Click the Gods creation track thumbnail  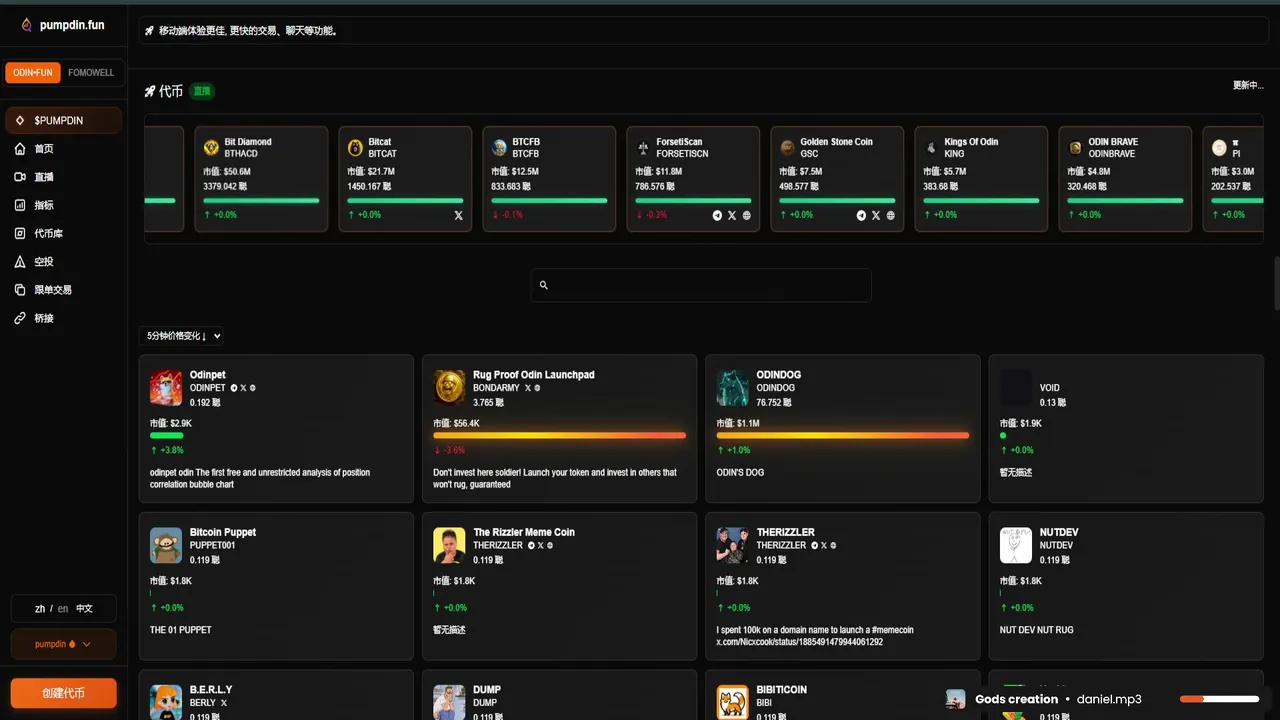[956, 699]
